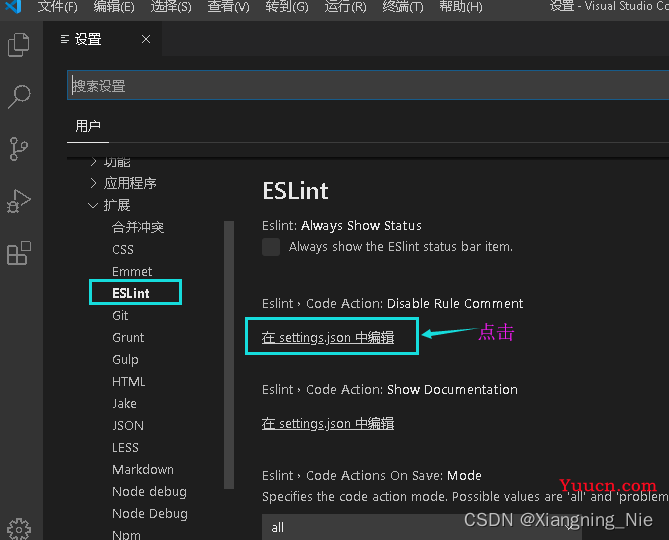
Task: Select JSON in settings tree
Action: point(128,425)
